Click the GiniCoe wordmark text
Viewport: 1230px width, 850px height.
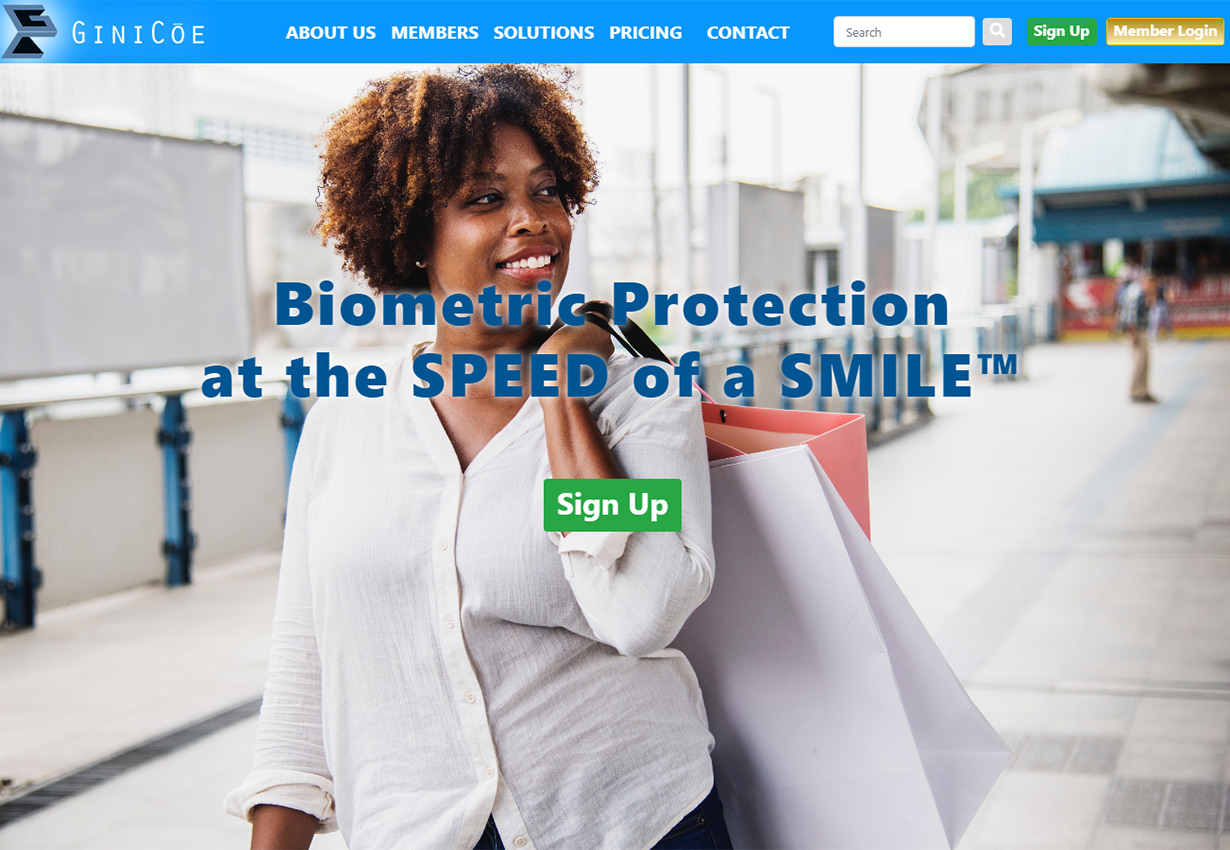coord(139,34)
